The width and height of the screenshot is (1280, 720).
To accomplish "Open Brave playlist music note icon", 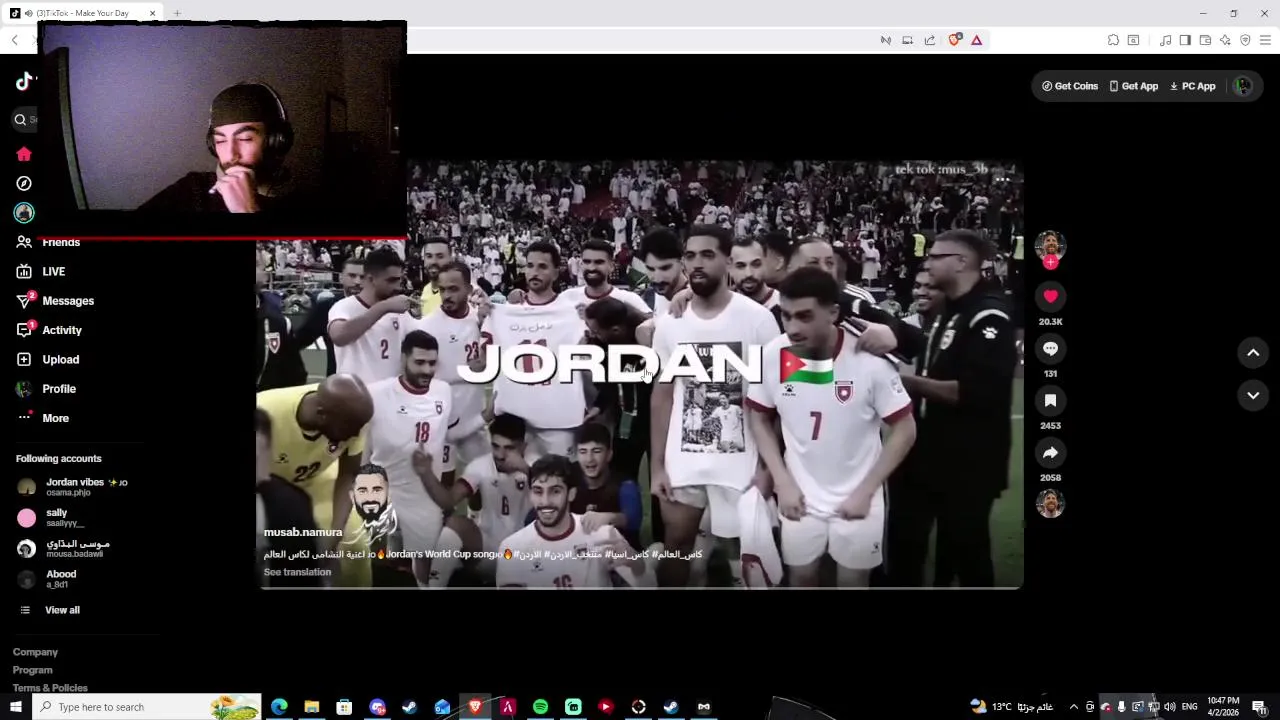I will click(x=1165, y=40).
